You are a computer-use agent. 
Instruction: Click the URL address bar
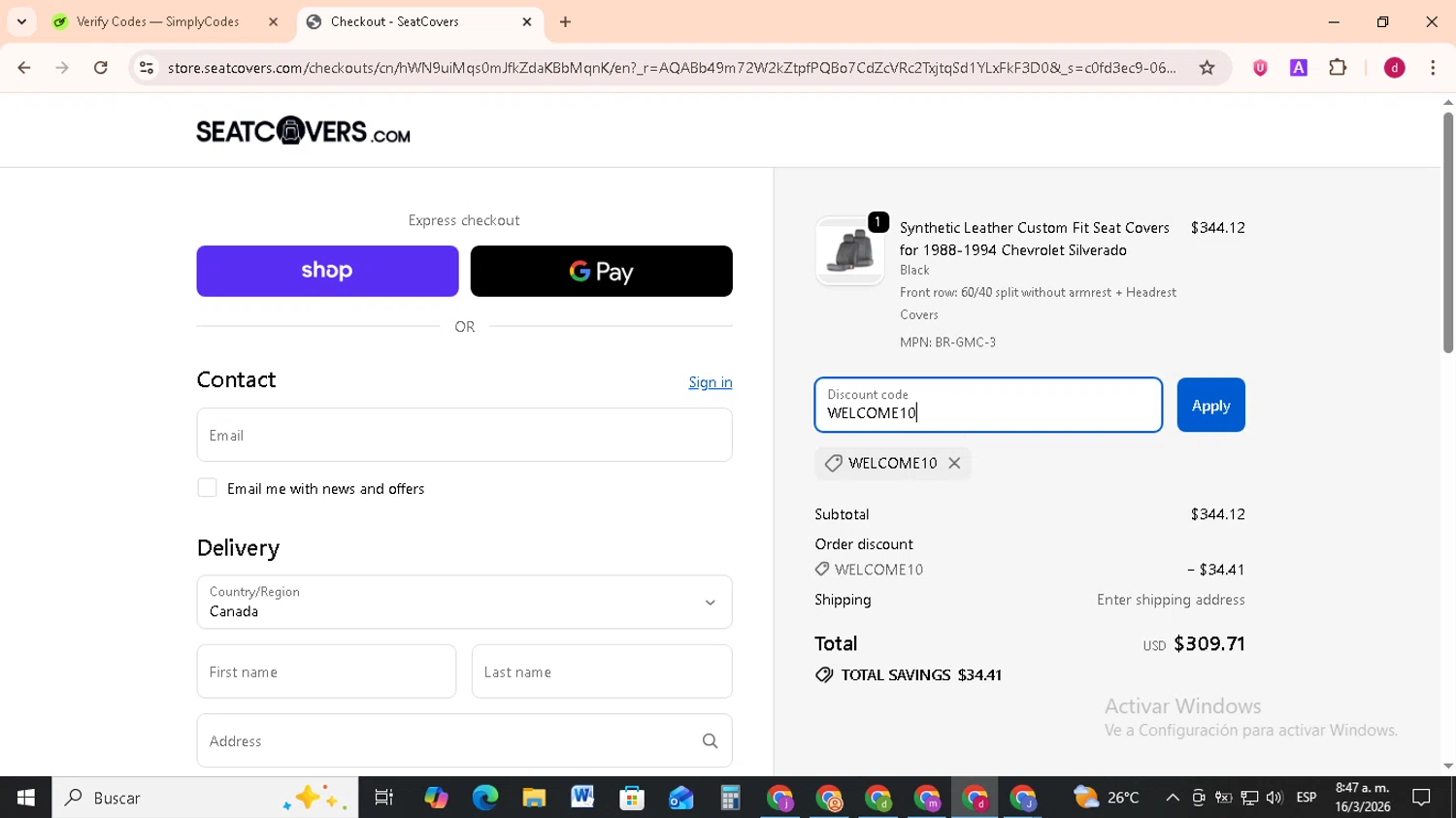pyautogui.click(x=672, y=67)
